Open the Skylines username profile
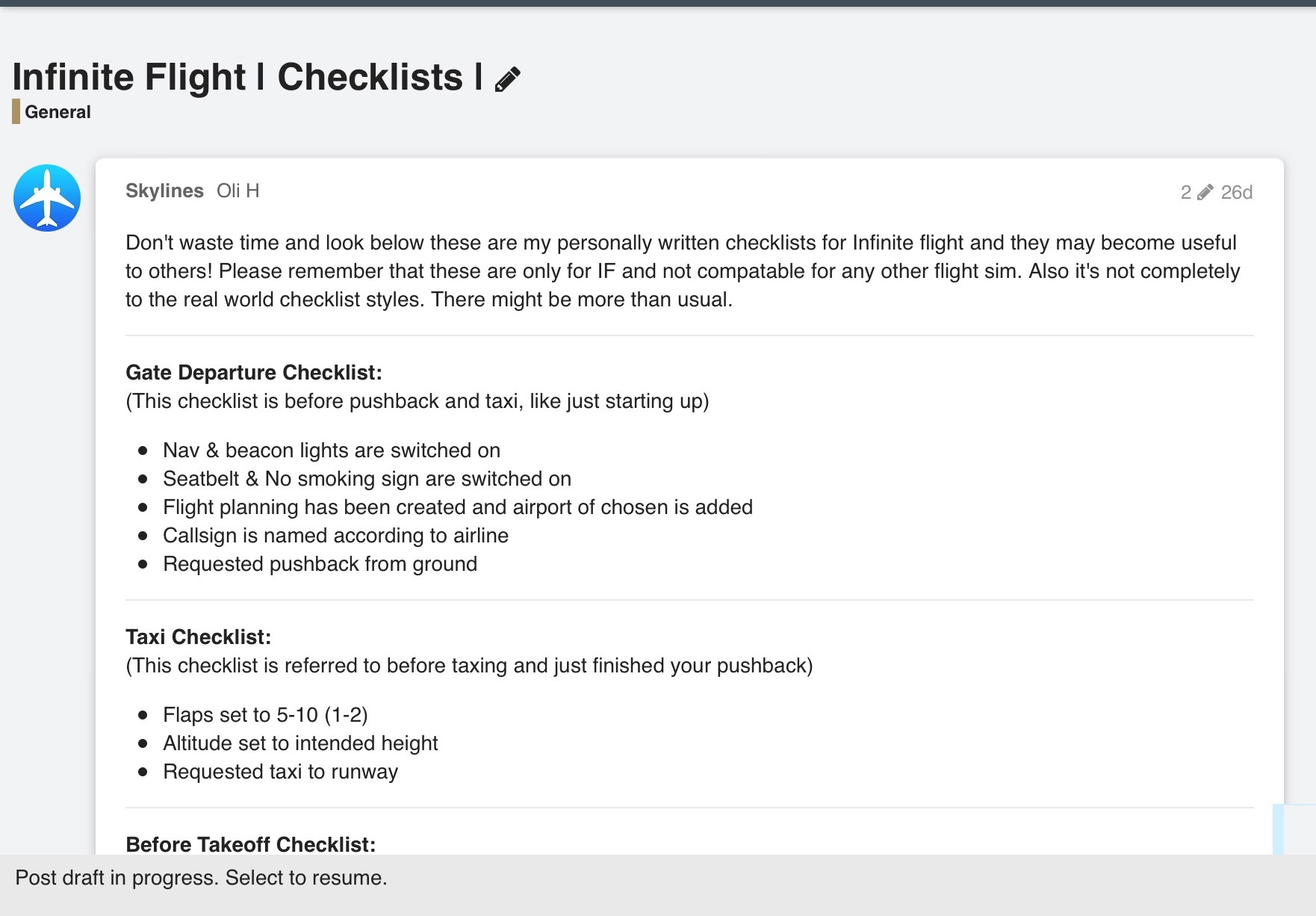 point(164,191)
